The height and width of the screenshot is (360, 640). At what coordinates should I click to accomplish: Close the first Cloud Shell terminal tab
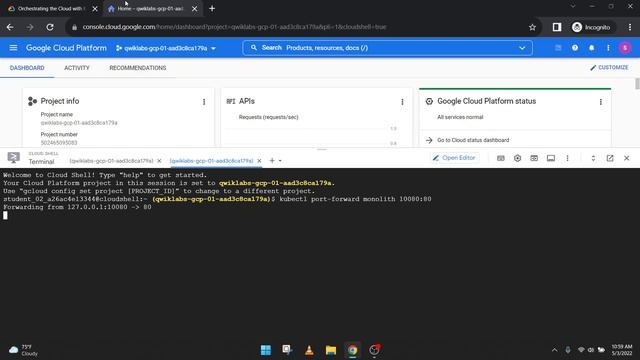click(159, 161)
